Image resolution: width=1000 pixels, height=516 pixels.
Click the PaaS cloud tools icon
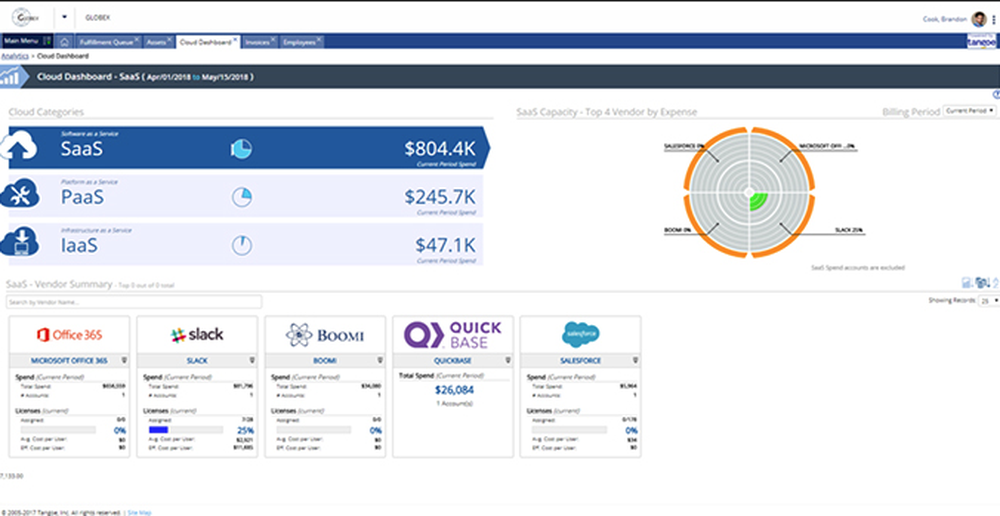tap(19, 195)
